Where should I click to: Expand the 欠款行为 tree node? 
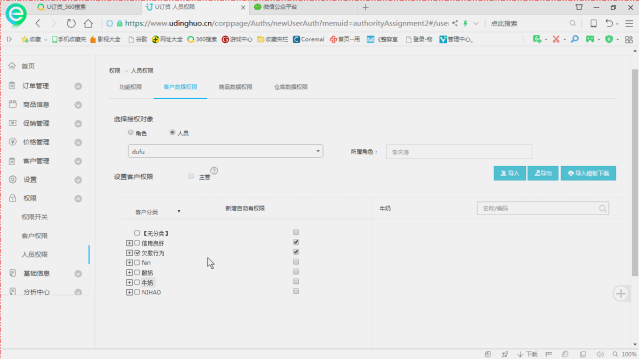tap(129, 253)
